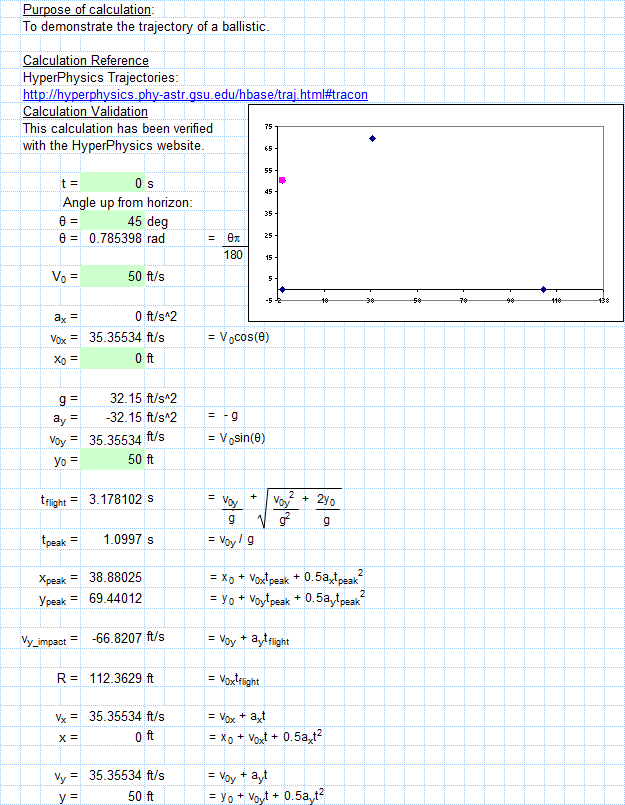Select the 'Calculation Validation' heading

click(x=85, y=111)
